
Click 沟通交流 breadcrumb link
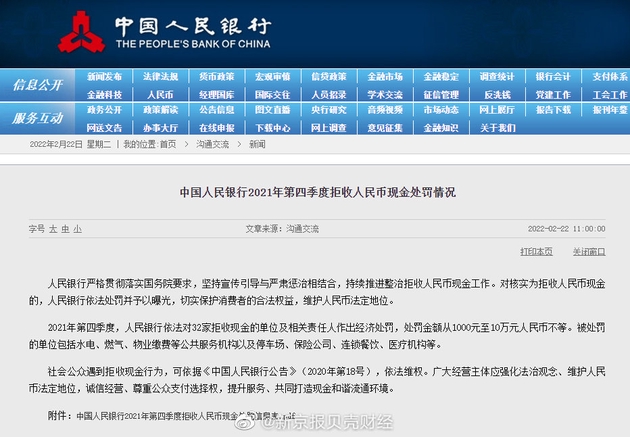pos(213,144)
